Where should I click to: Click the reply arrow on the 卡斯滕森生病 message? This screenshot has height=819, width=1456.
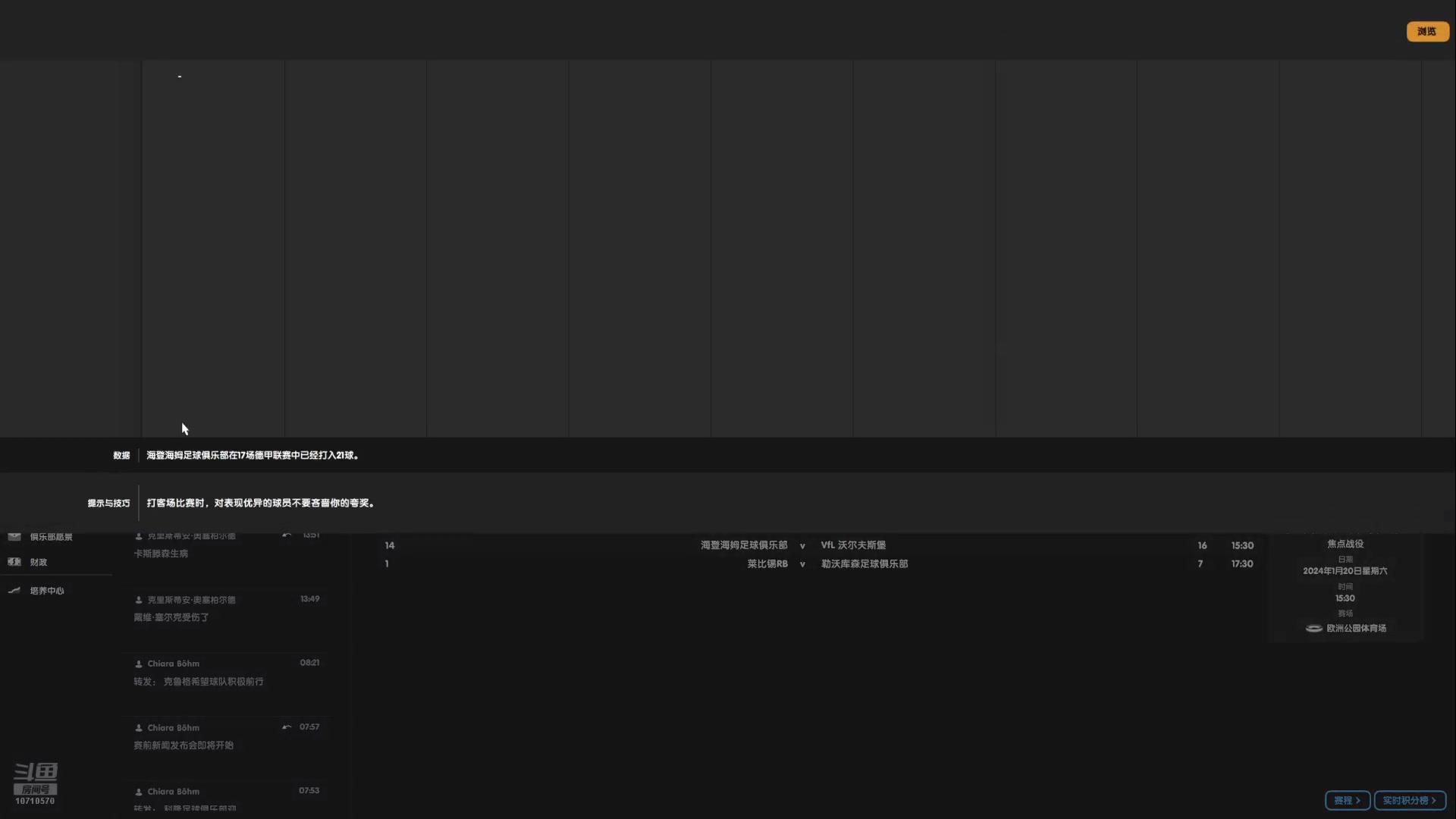287,535
